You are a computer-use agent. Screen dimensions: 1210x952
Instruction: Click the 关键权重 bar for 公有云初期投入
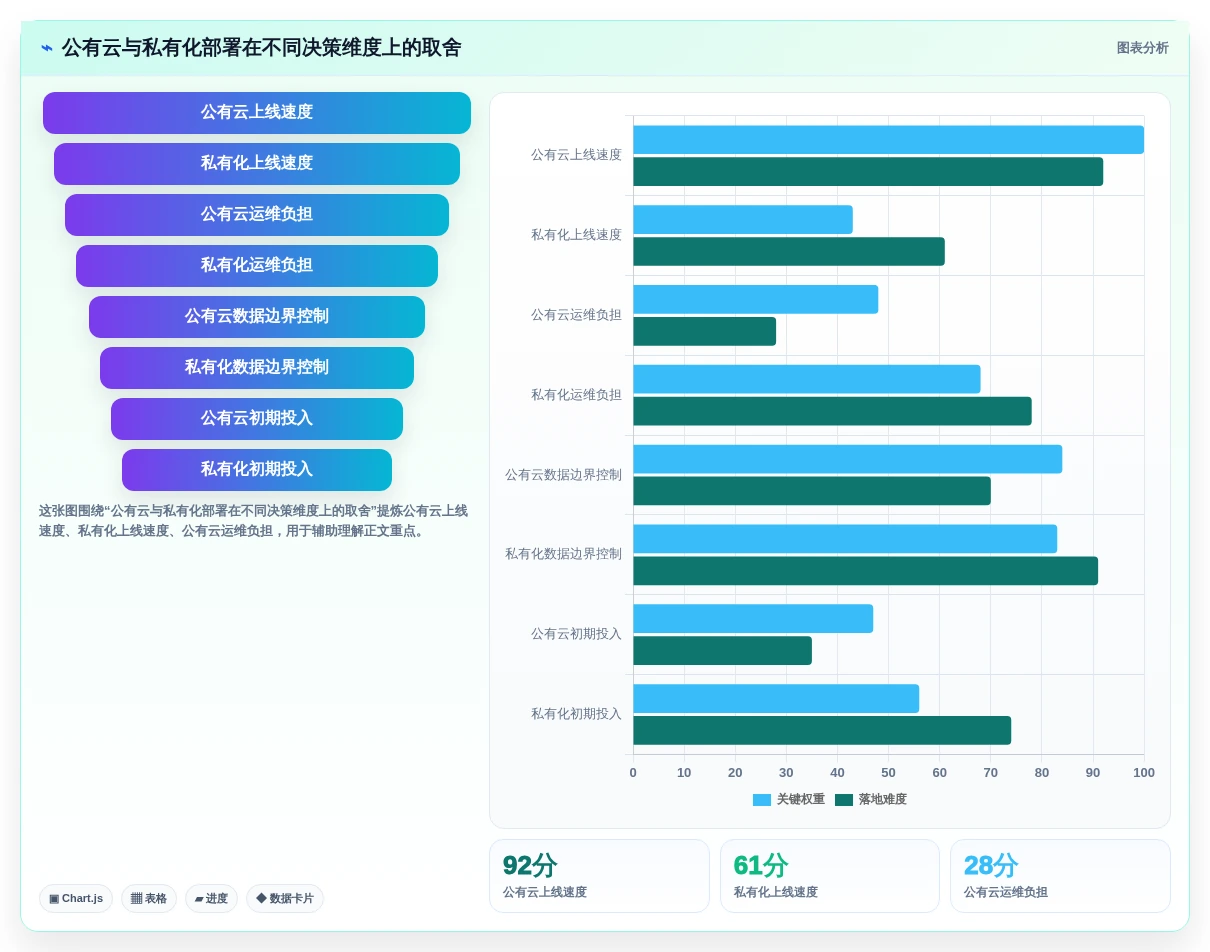pyautogui.click(x=753, y=619)
